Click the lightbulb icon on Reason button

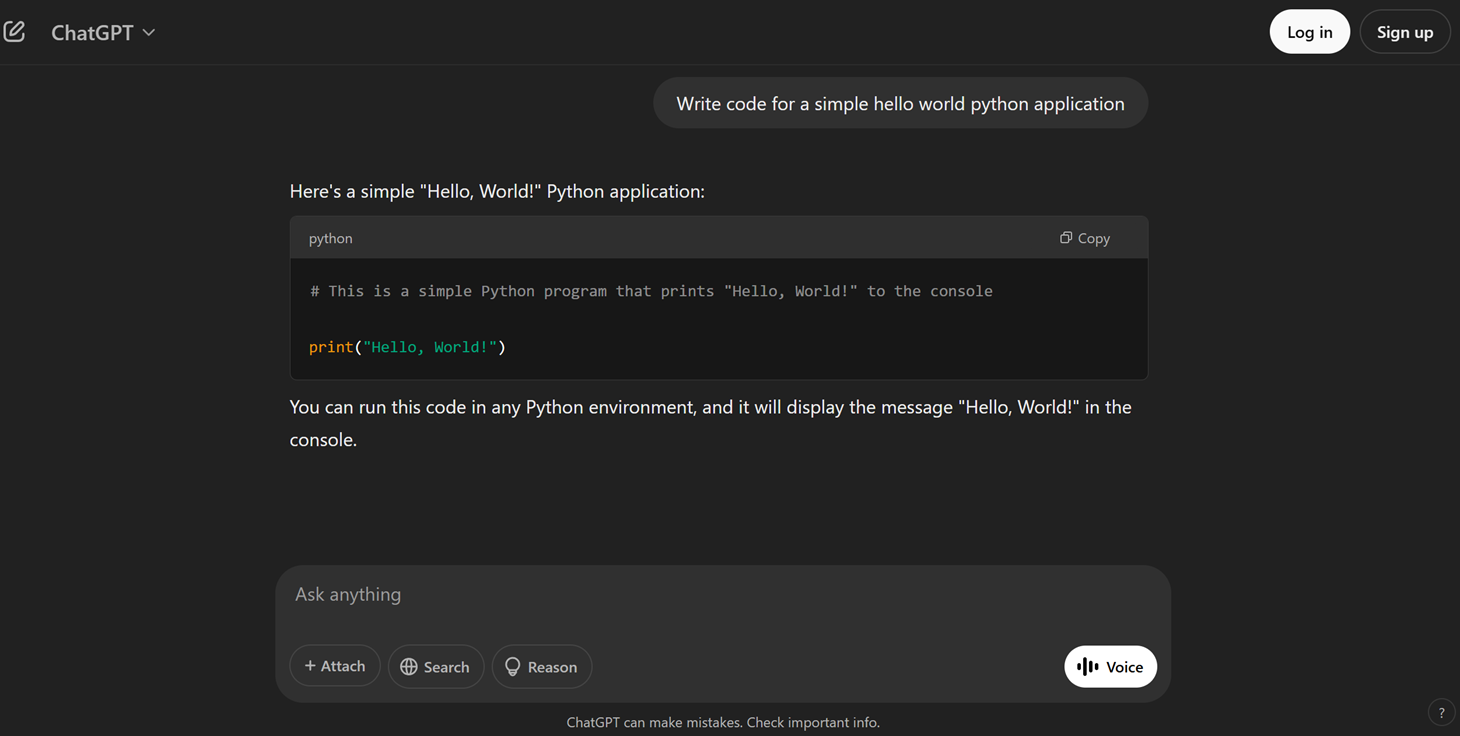pyautogui.click(x=513, y=666)
